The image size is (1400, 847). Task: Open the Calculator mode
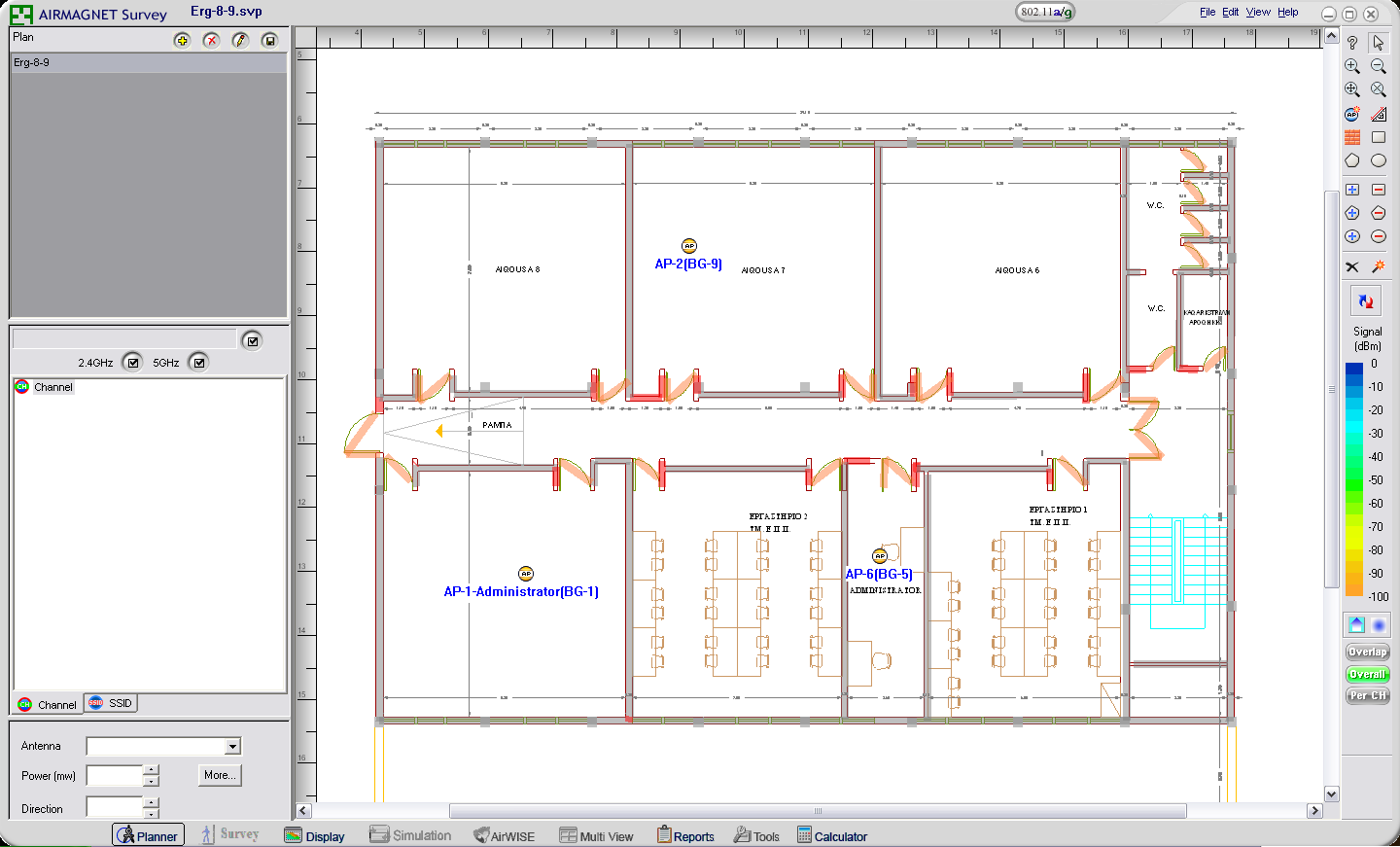[832, 835]
